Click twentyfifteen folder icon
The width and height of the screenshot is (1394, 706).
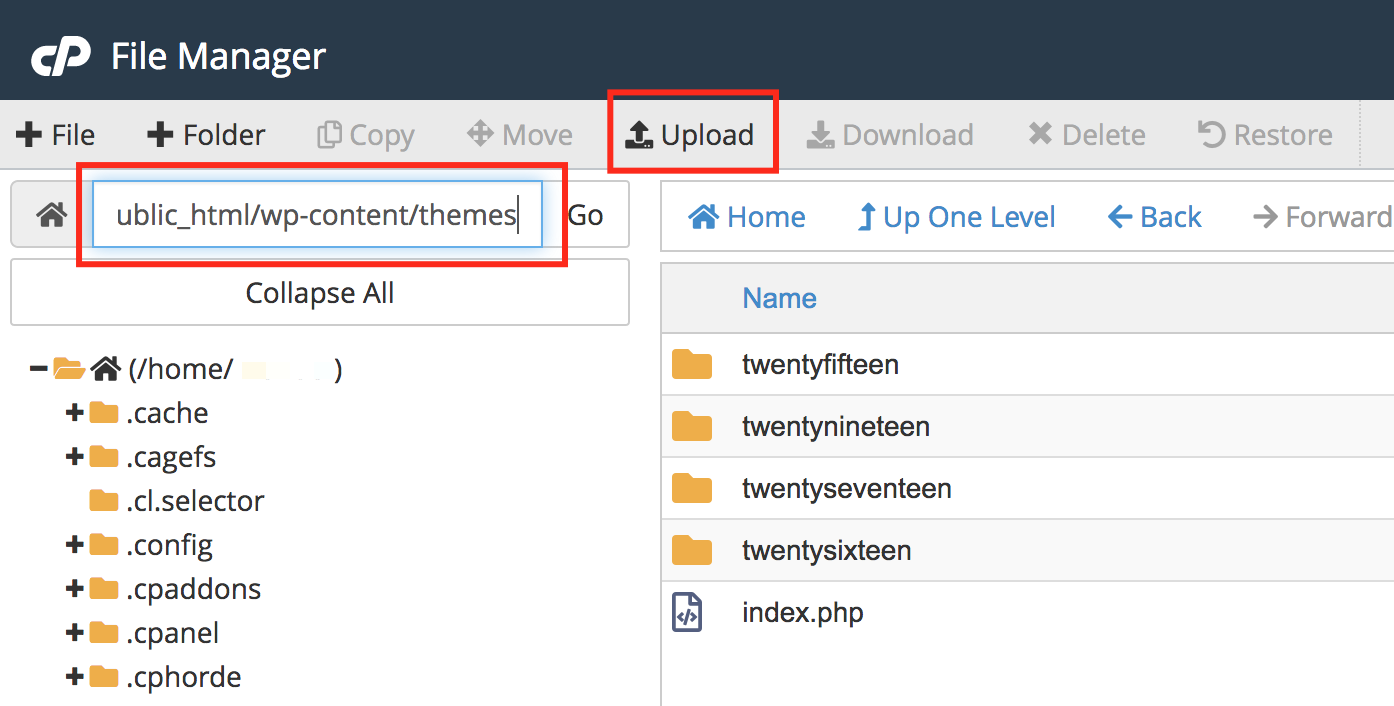coord(692,364)
